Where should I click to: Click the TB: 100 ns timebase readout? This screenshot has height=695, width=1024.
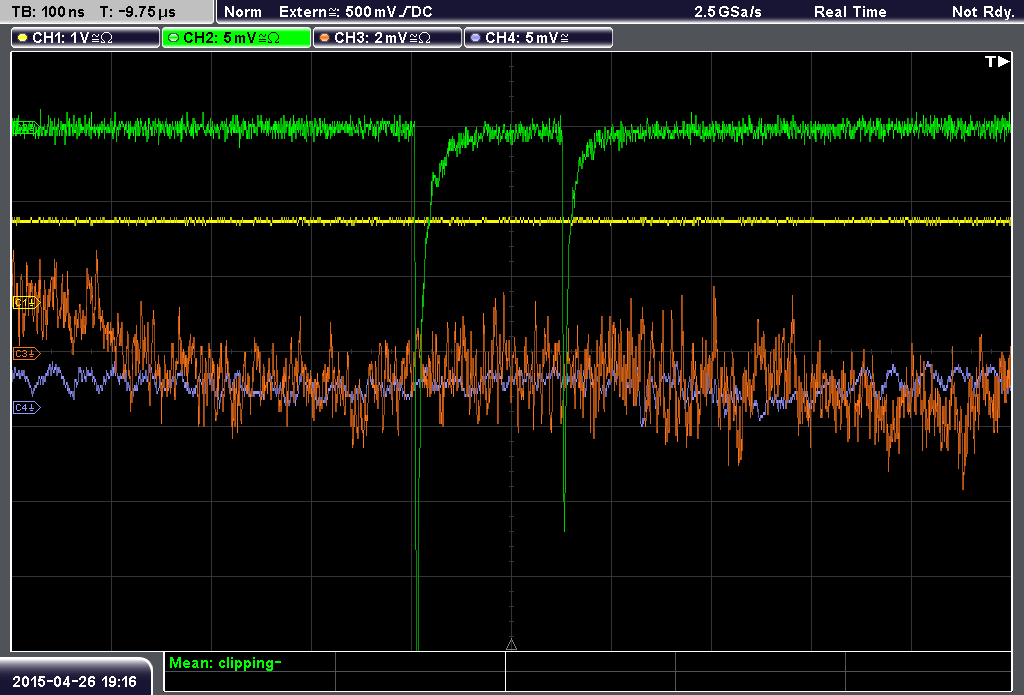pos(48,12)
